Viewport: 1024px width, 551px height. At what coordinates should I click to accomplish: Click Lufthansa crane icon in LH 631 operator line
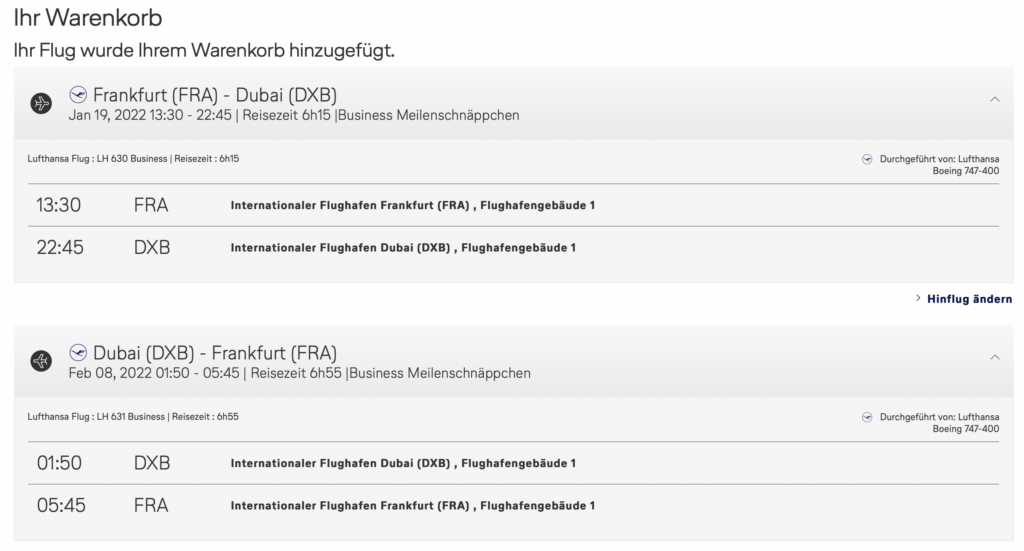point(867,415)
